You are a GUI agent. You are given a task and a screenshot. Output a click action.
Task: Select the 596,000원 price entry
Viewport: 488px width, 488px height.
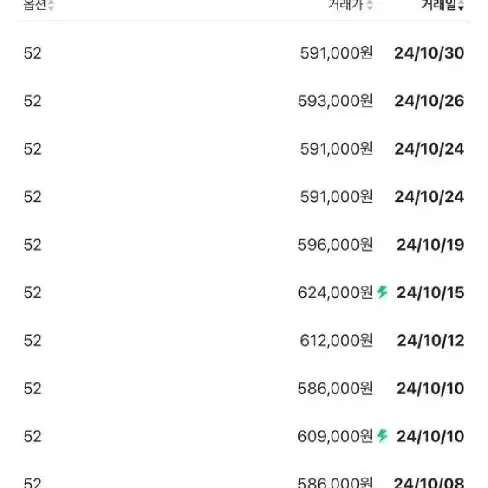(335, 245)
